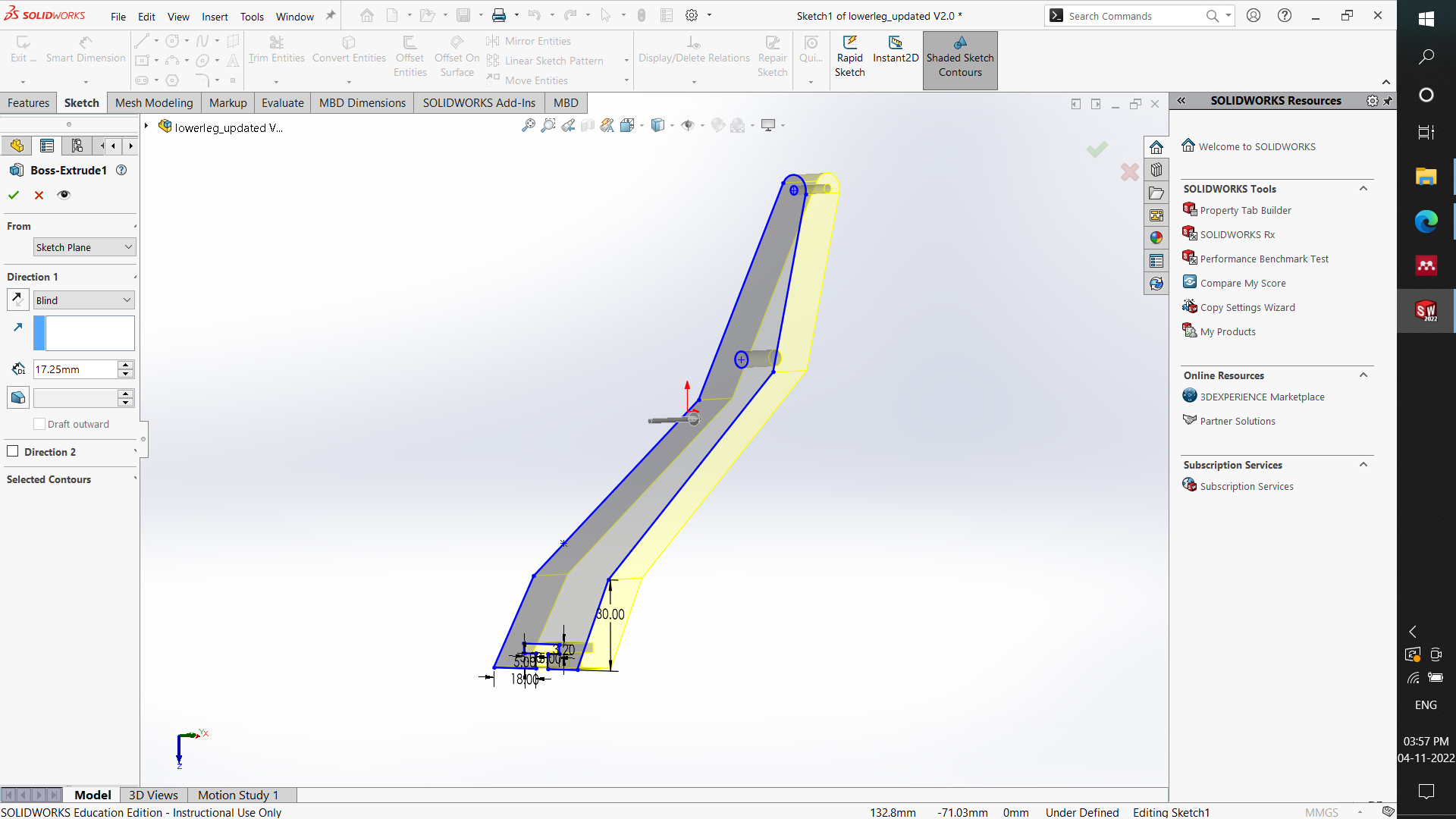This screenshot has height=819, width=1456.
Task: Open the Sketch Plane dropdown
Action: click(x=84, y=247)
